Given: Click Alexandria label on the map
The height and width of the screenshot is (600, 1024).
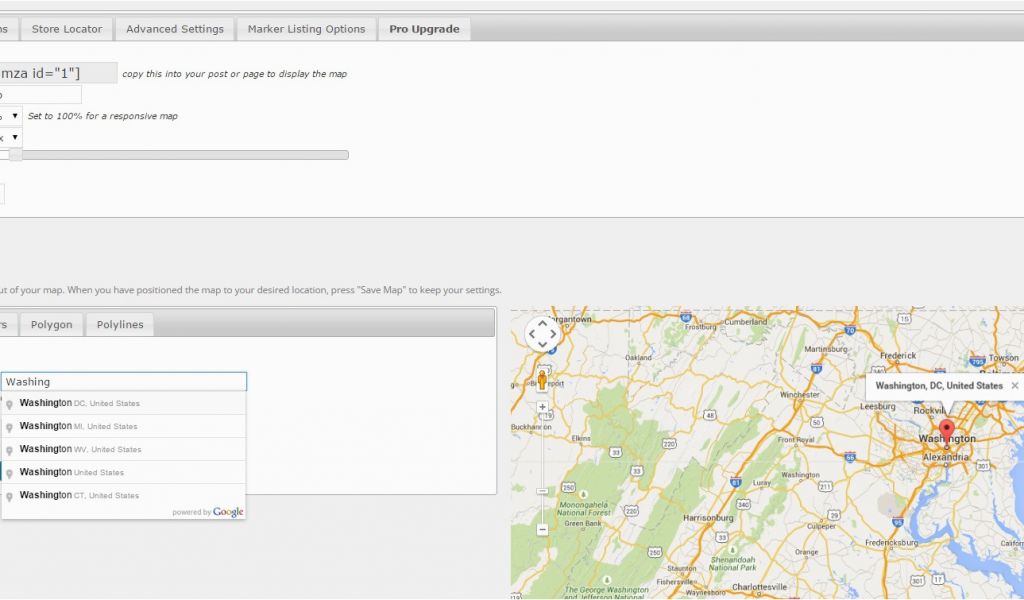Looking at the screenshot, I should 946,457.
